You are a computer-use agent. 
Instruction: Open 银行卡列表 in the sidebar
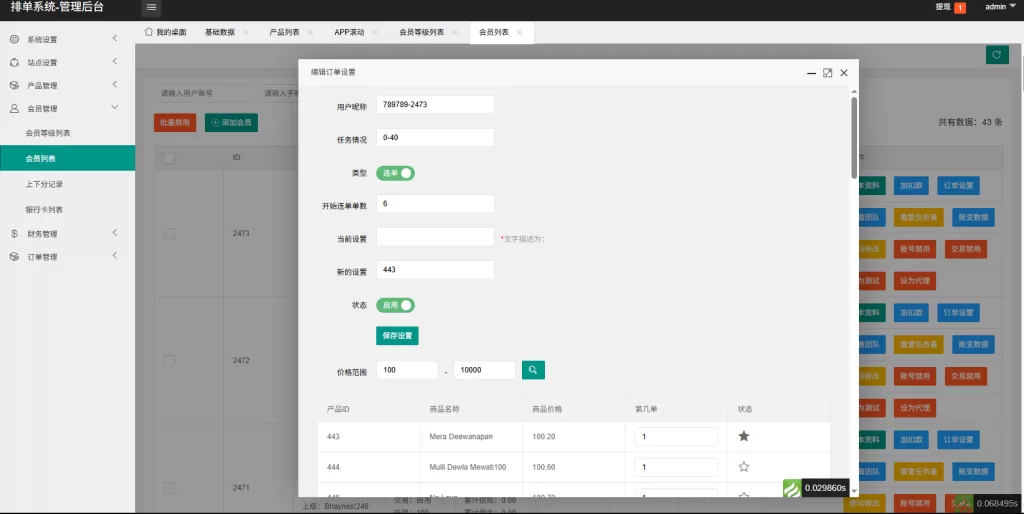(x=44, y=210)
